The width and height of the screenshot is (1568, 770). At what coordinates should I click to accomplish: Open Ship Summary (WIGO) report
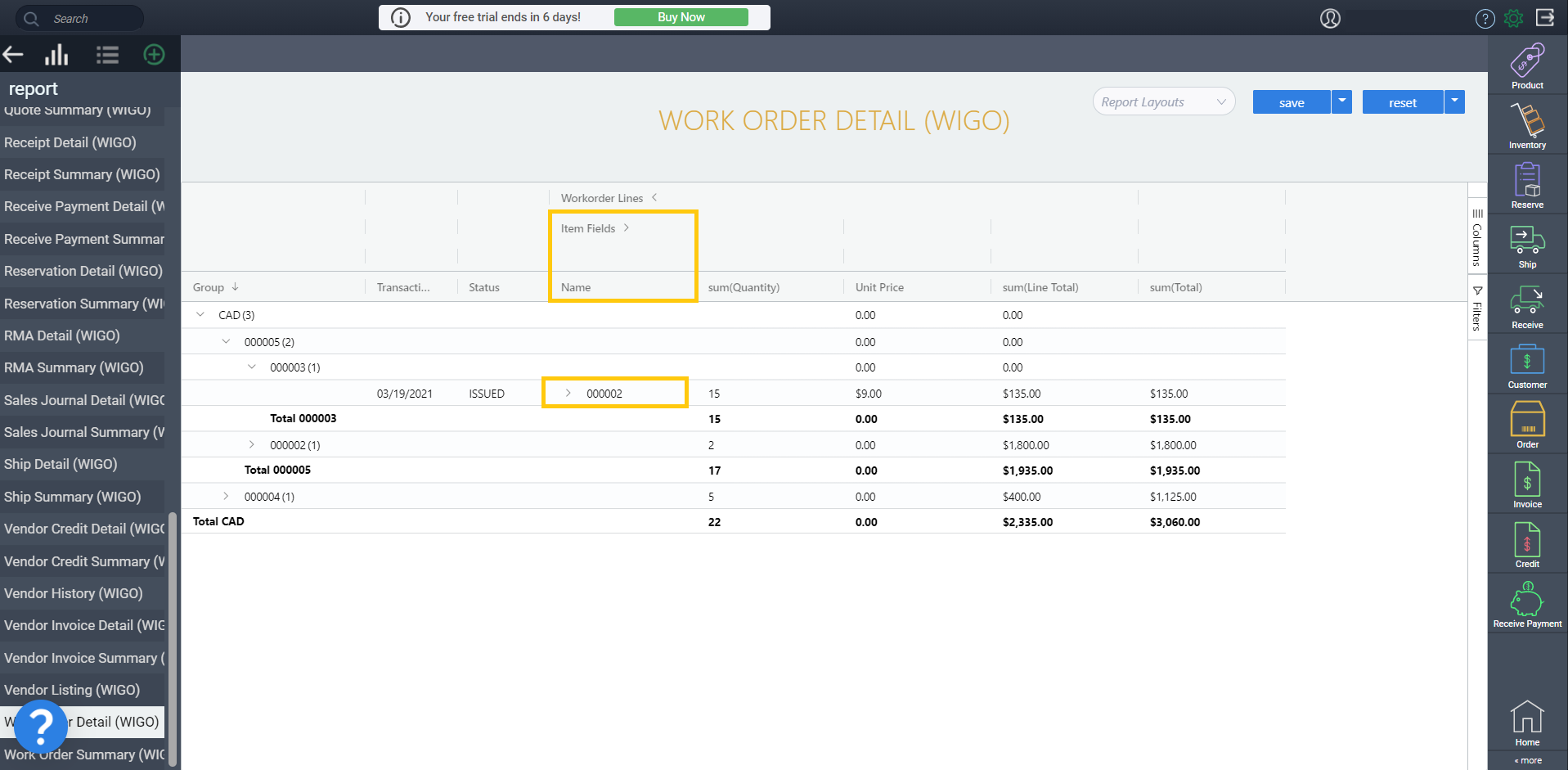point(82,497)
